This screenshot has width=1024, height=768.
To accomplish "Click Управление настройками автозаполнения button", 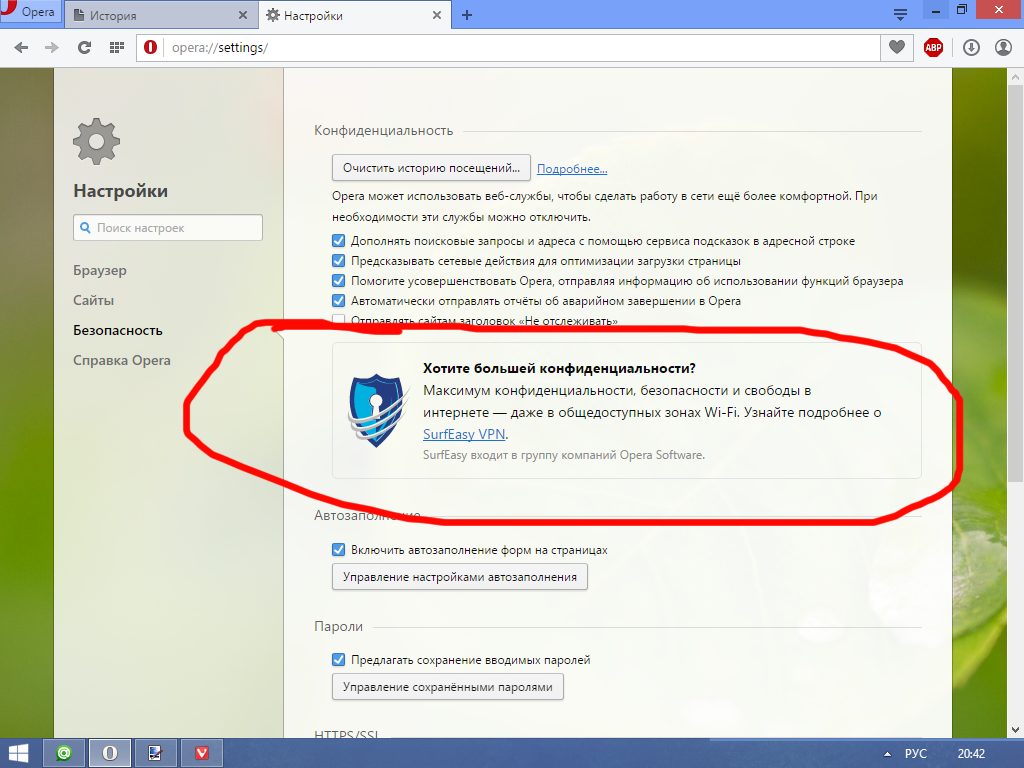I will 460,577.
